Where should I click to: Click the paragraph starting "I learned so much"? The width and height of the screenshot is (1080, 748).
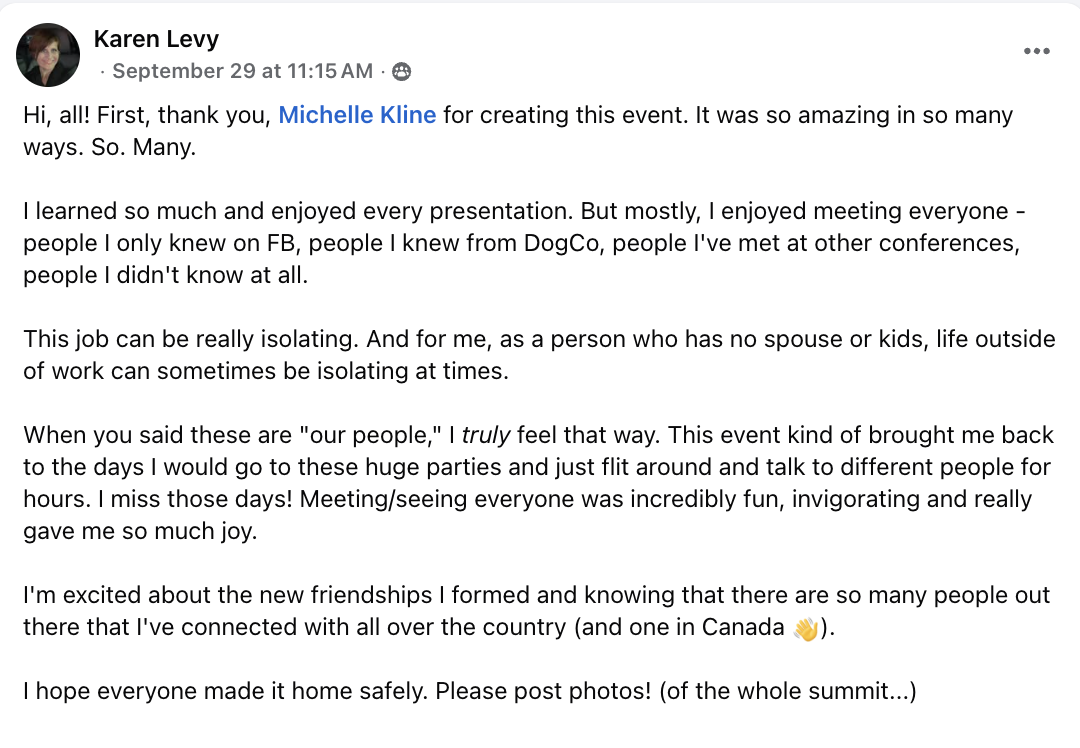[524, 243]
